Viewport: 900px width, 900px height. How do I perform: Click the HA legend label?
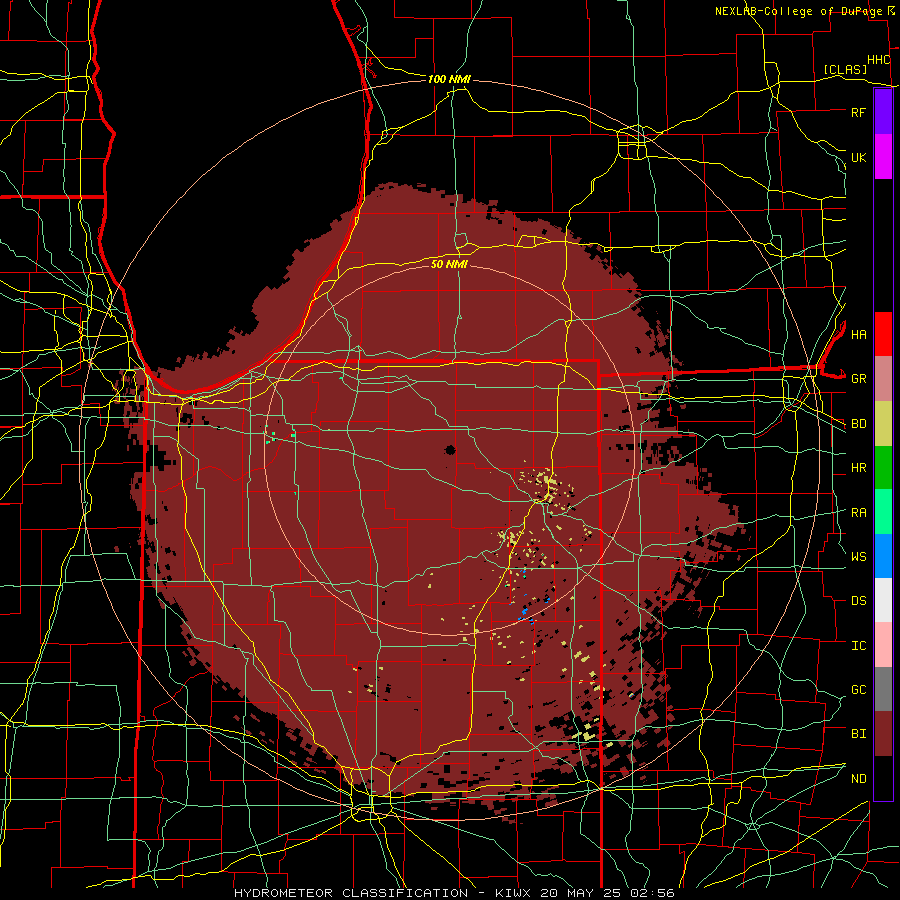tap(858, 334)
